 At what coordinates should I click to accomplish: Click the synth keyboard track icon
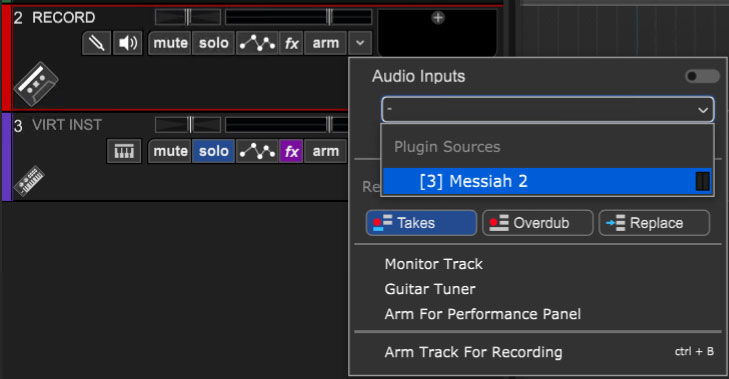29,181
